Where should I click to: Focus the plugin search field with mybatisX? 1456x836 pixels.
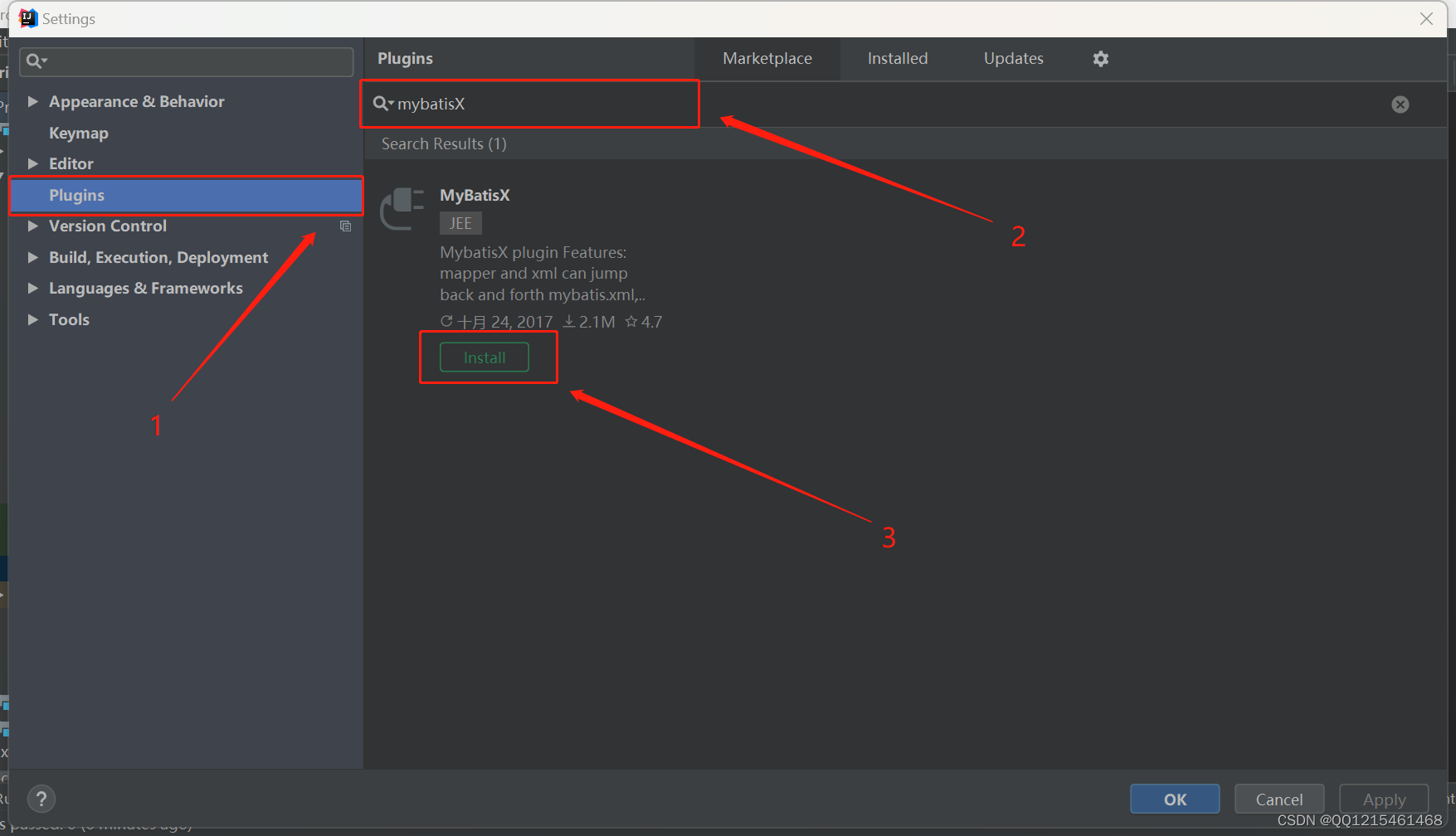(x=529, y=104)
